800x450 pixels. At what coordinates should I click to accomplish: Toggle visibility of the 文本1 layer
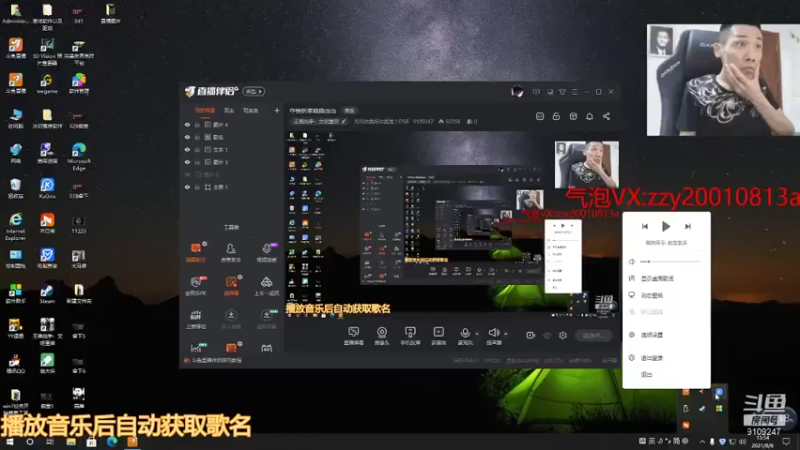tap(187, 149)
